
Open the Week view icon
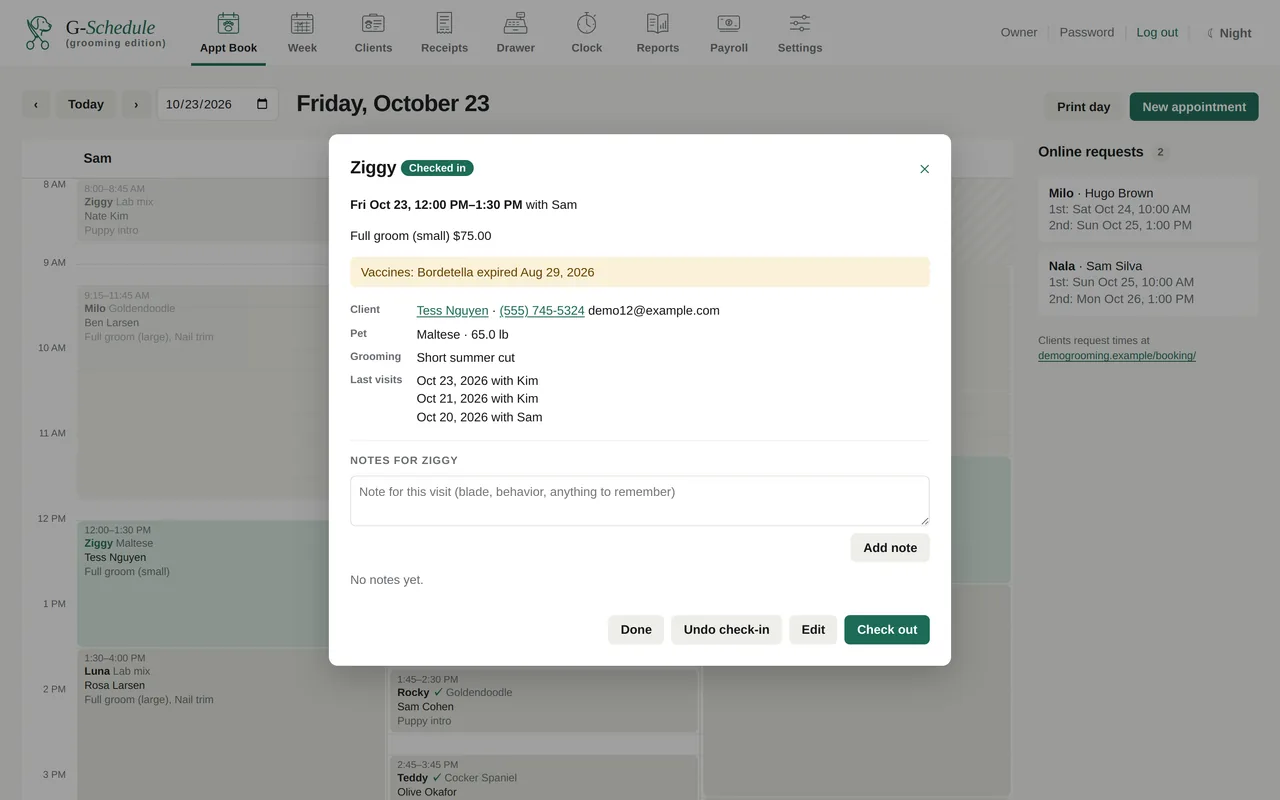[302, 23]
